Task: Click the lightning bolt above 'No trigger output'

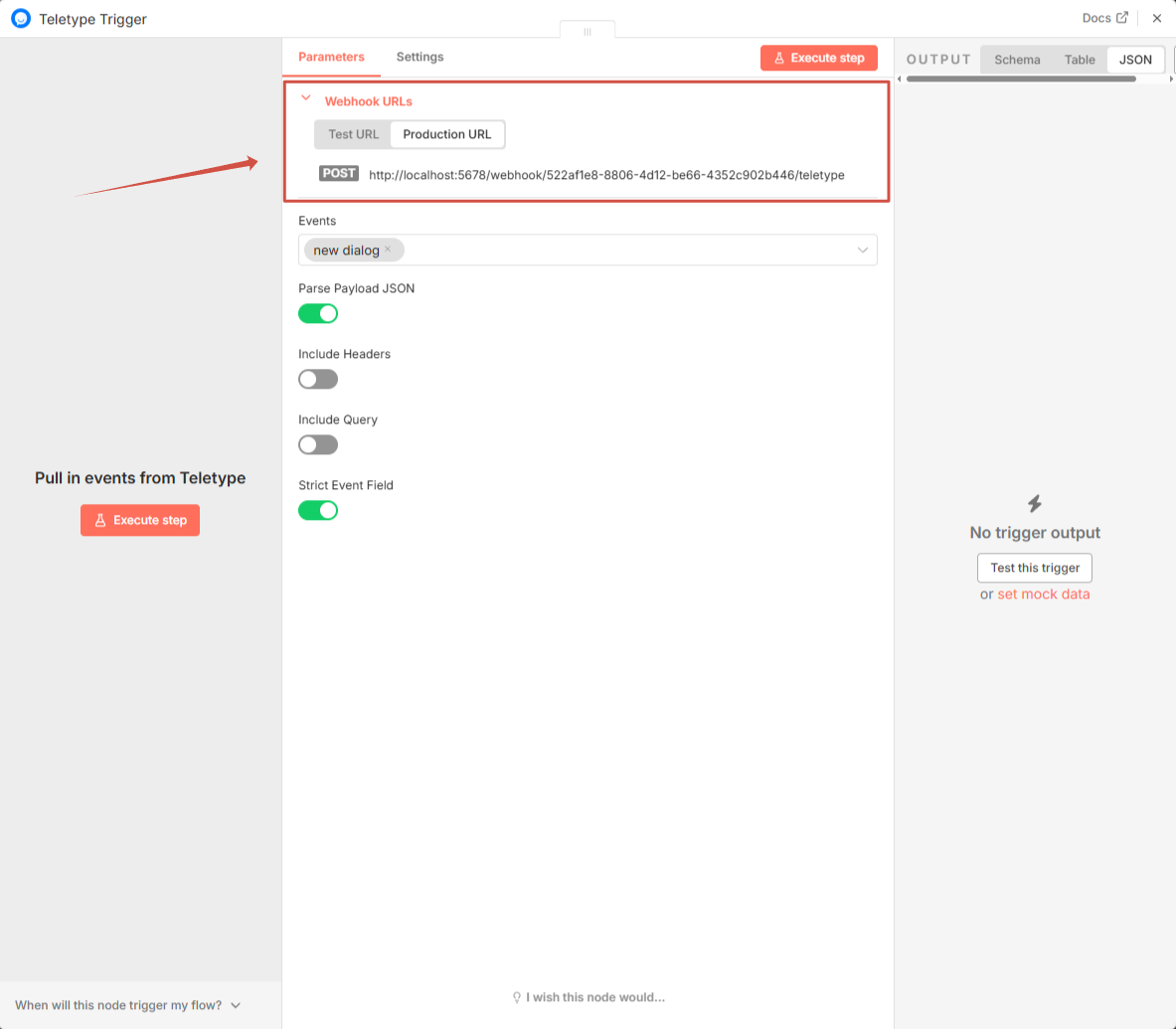Action: (x=1035, y=504)
